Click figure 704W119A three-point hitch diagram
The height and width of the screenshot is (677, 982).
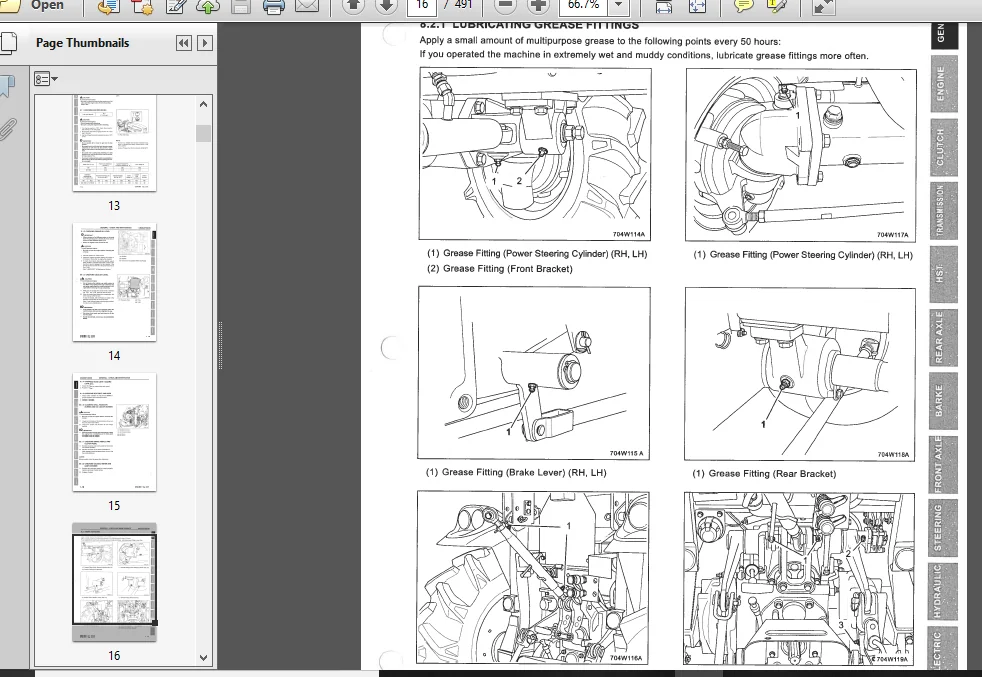pos(799,579)
